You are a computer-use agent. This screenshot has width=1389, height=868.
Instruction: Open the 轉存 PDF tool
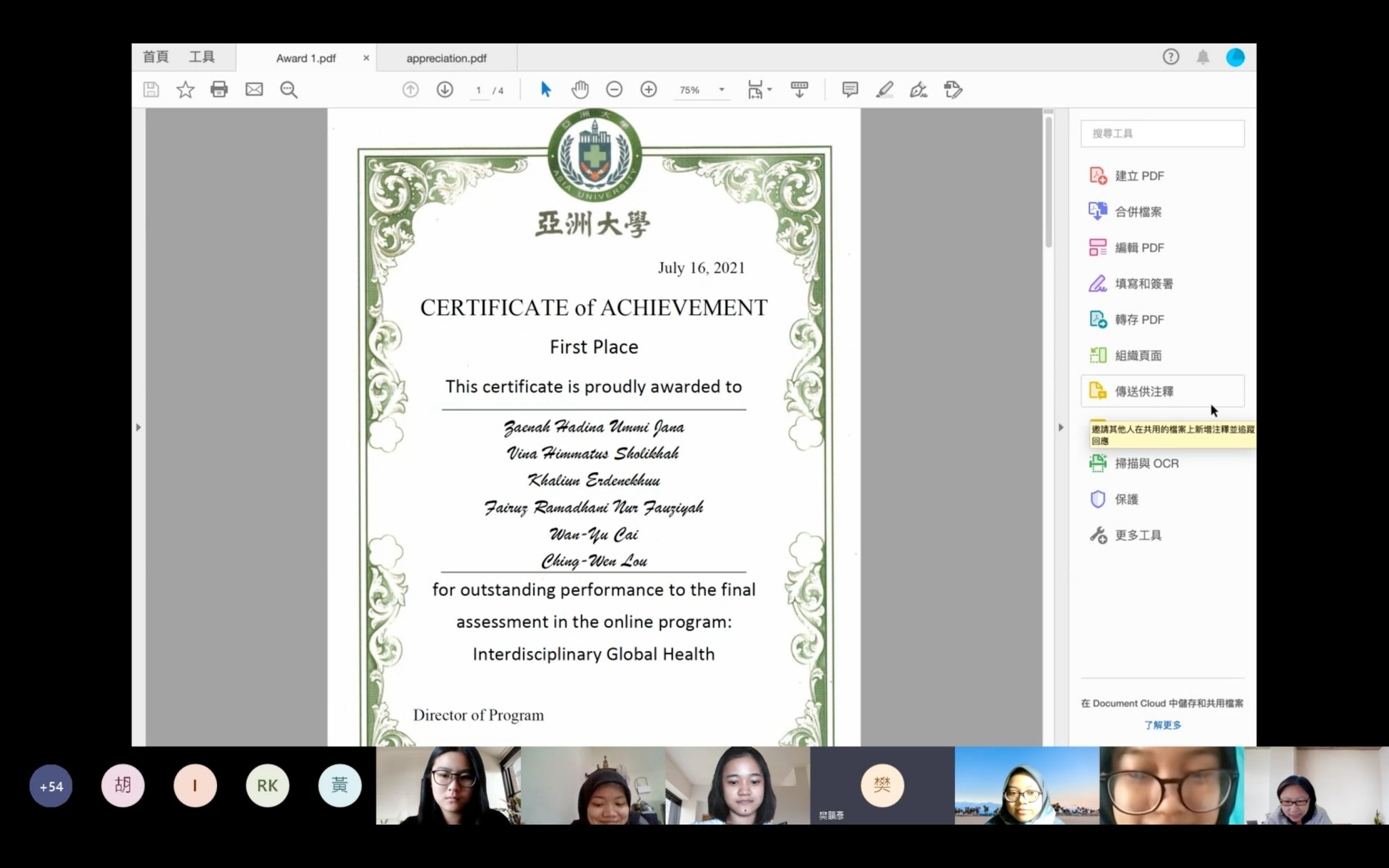pos(1162,319)
